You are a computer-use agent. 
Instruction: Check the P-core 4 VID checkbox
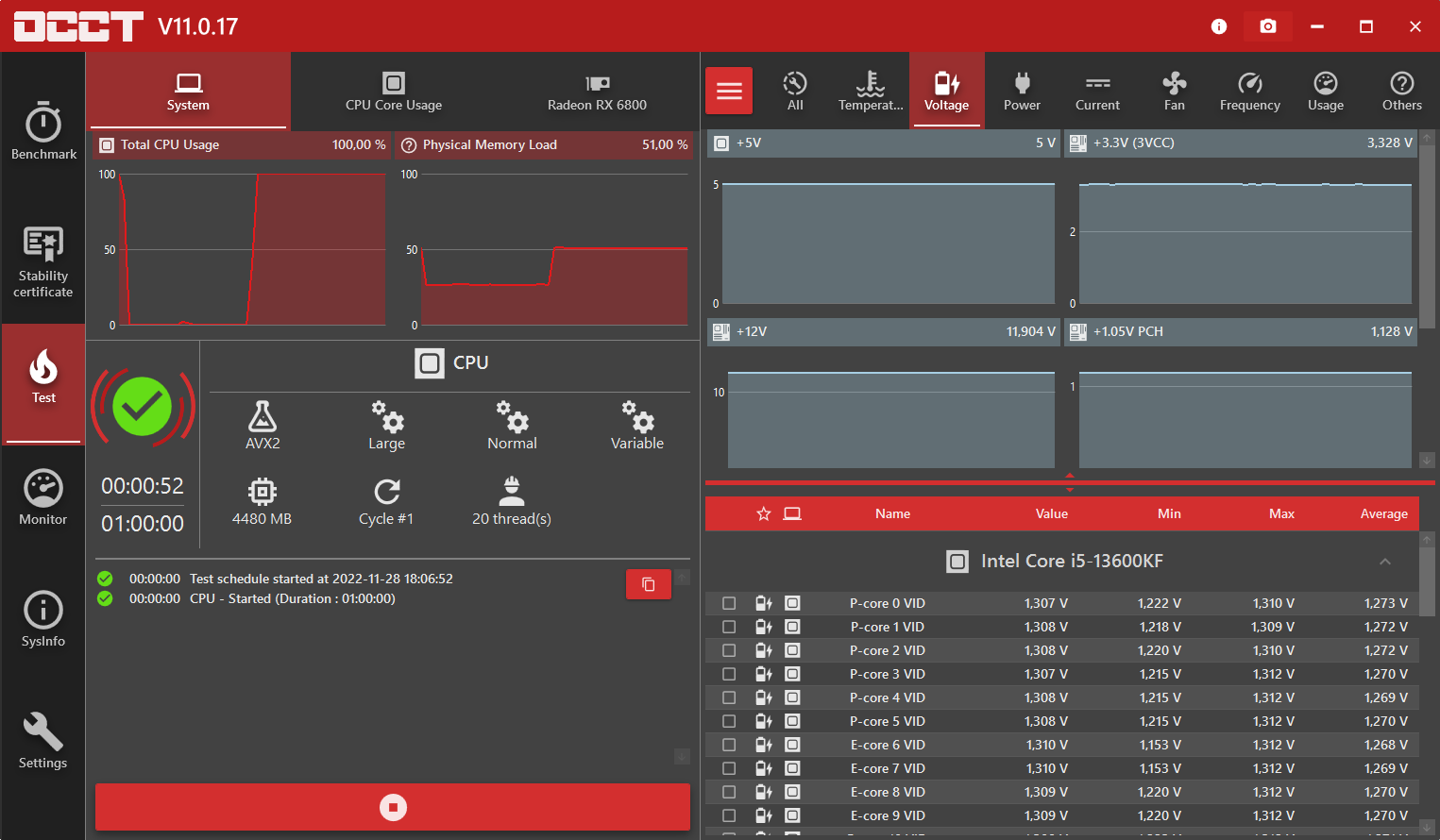click(x=729, y=697)
